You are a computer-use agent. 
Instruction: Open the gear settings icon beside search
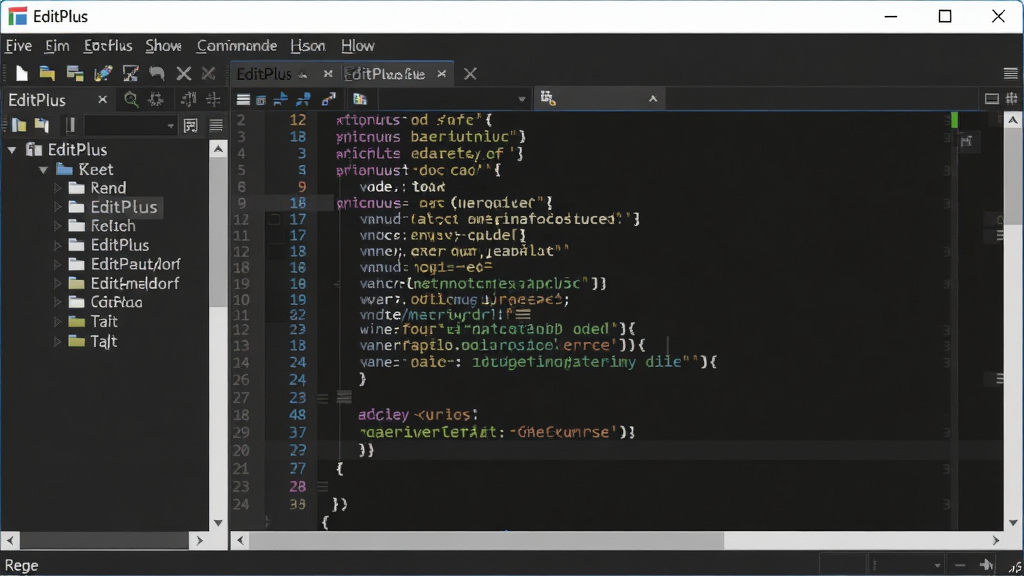pyautogui.click(x=156, y=99)
